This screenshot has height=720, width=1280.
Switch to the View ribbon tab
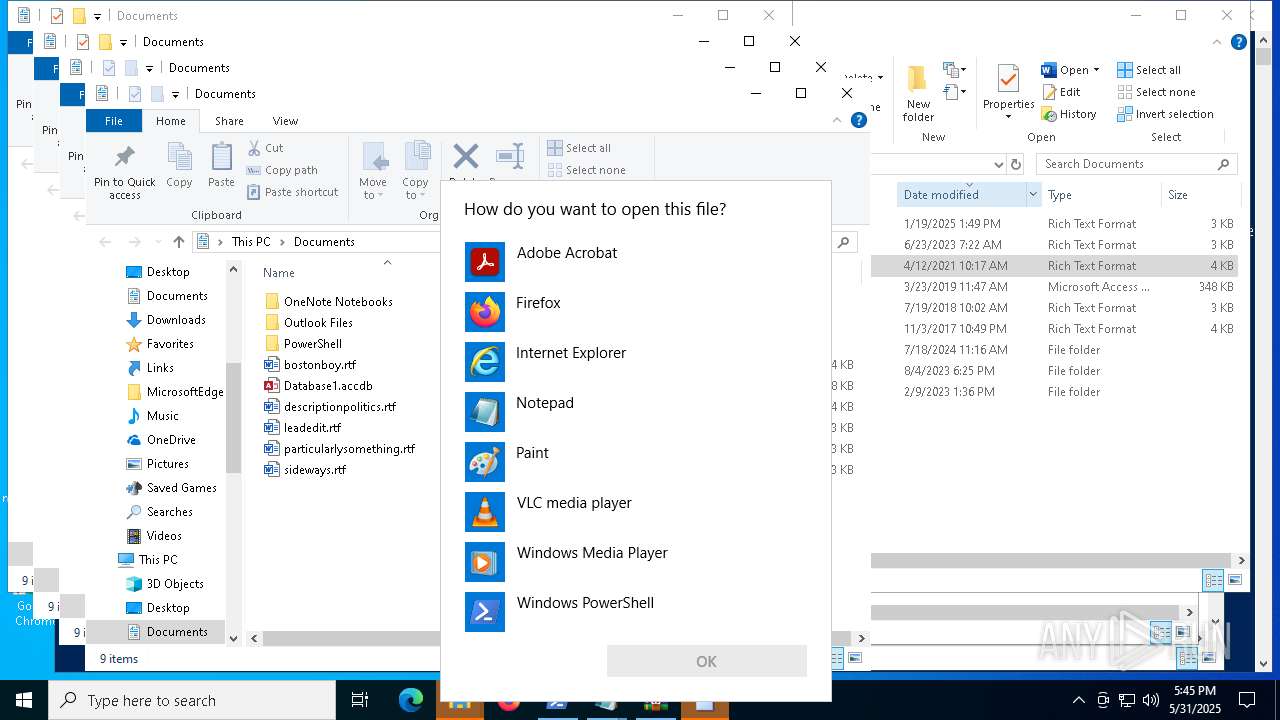click(x=285, y=120)
